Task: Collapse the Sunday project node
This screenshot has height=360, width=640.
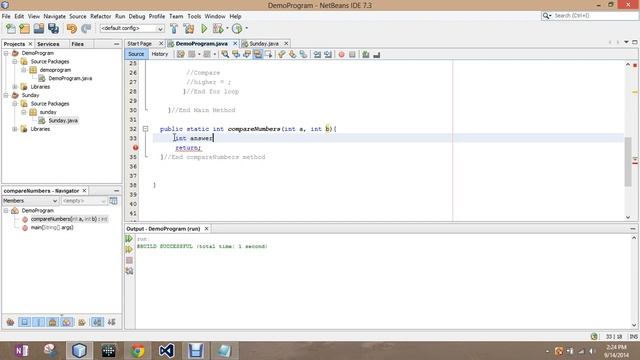Action: pyautogui.click(x=6, y=95)
